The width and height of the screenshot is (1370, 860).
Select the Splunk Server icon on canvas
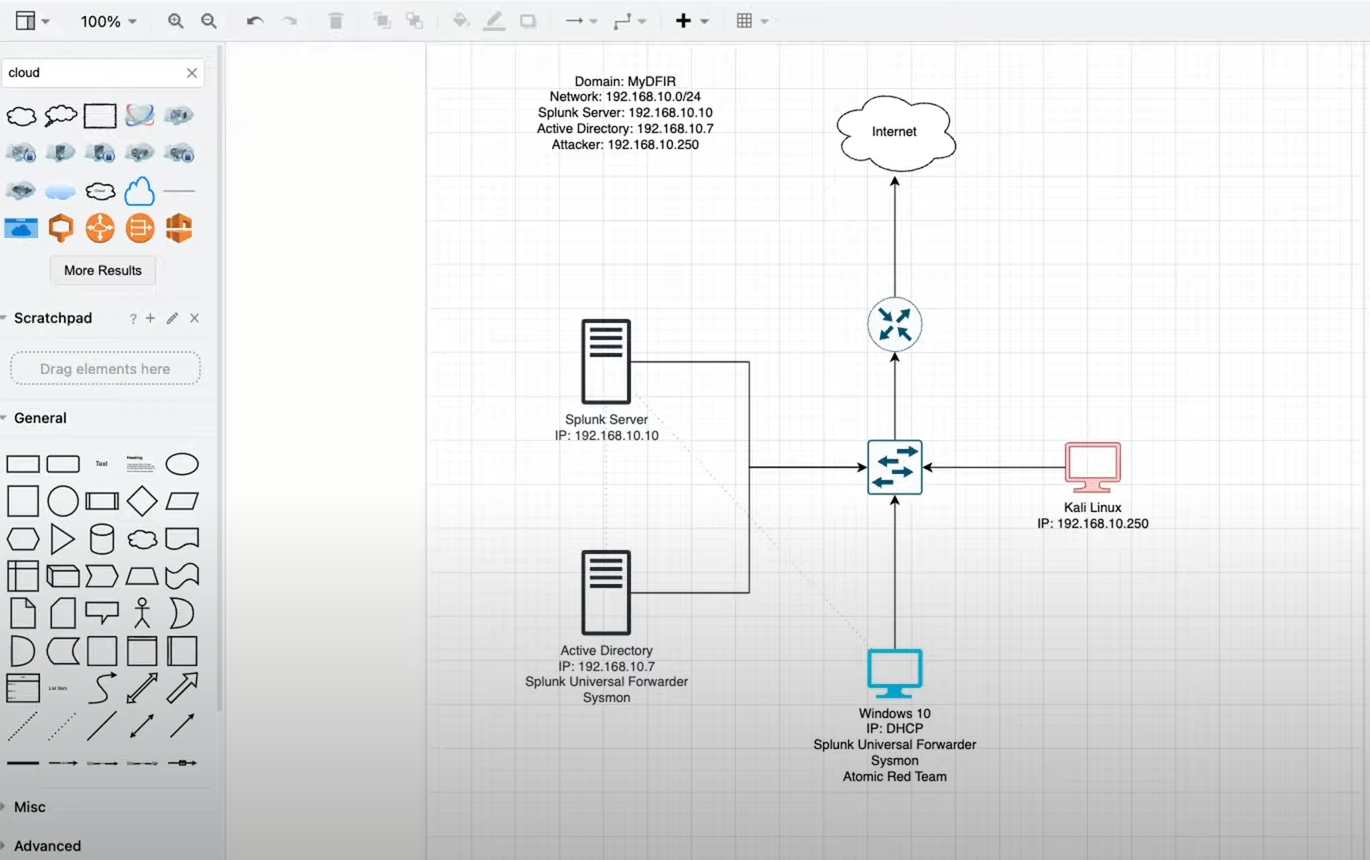[606, 362]
